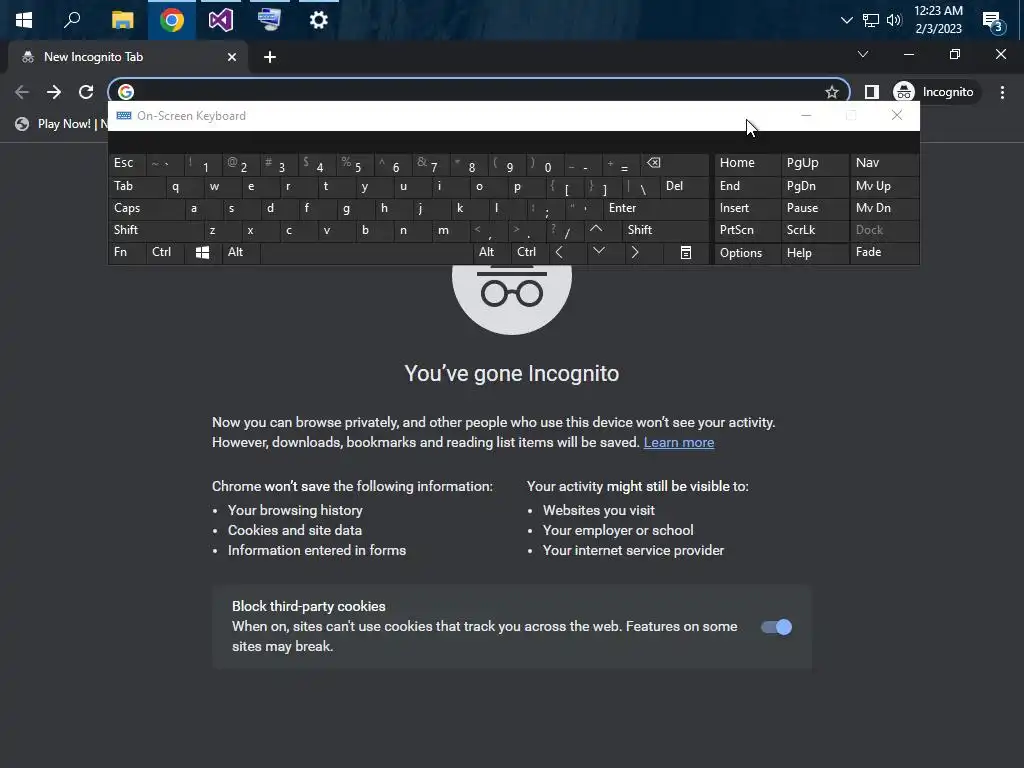
Task: Toggle the left Alt key
Action: (240, 252)
